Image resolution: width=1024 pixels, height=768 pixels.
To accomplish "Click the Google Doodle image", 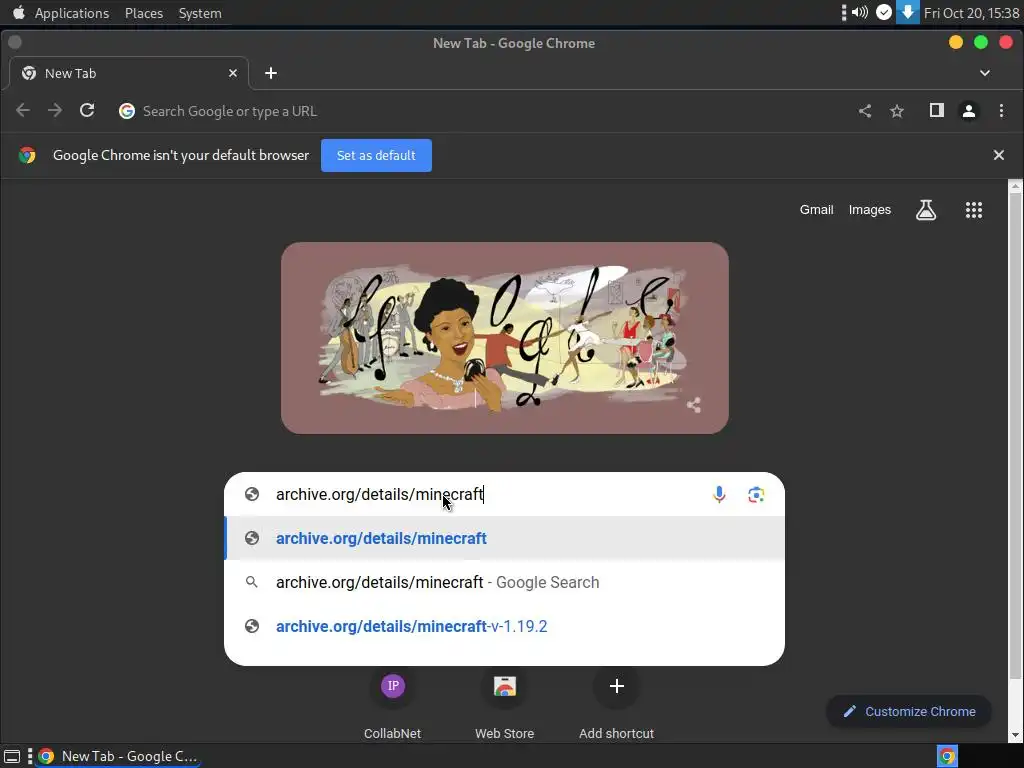I will 505,338.
